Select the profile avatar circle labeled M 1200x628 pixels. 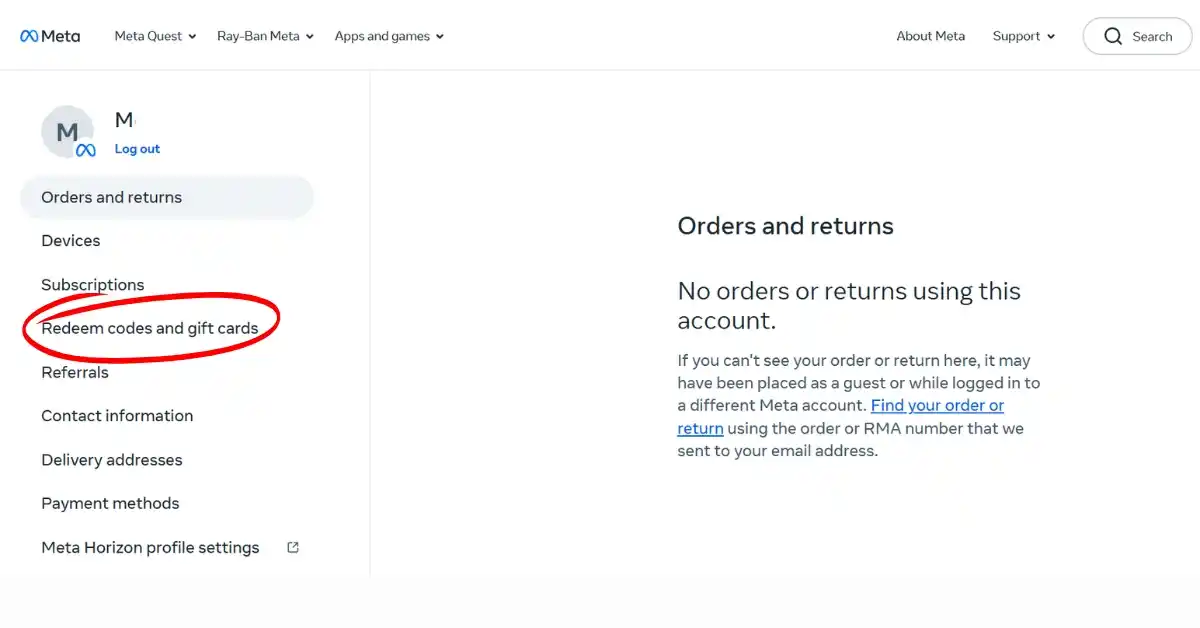coord(66,131)
